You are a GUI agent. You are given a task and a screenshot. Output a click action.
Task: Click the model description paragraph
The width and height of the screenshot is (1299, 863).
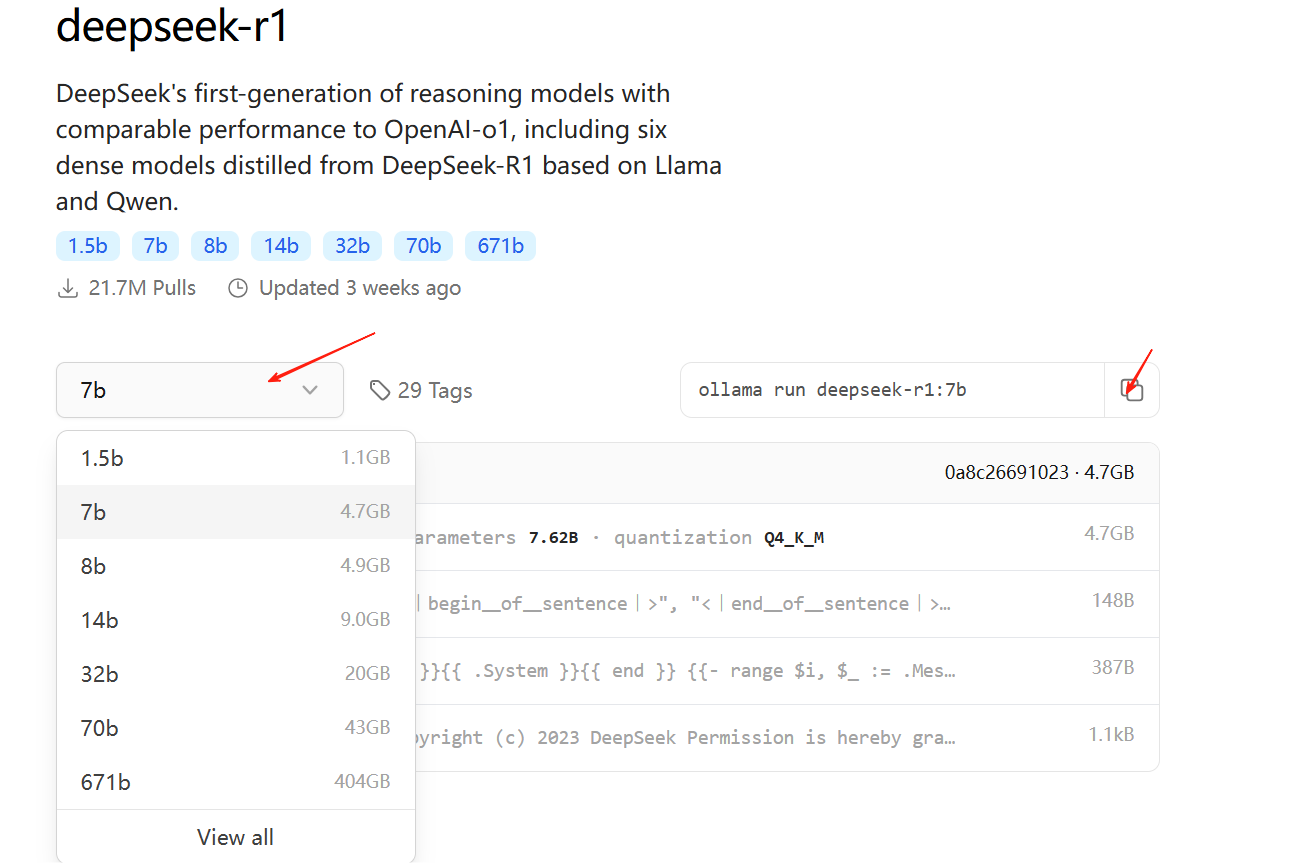coord(389,147)
